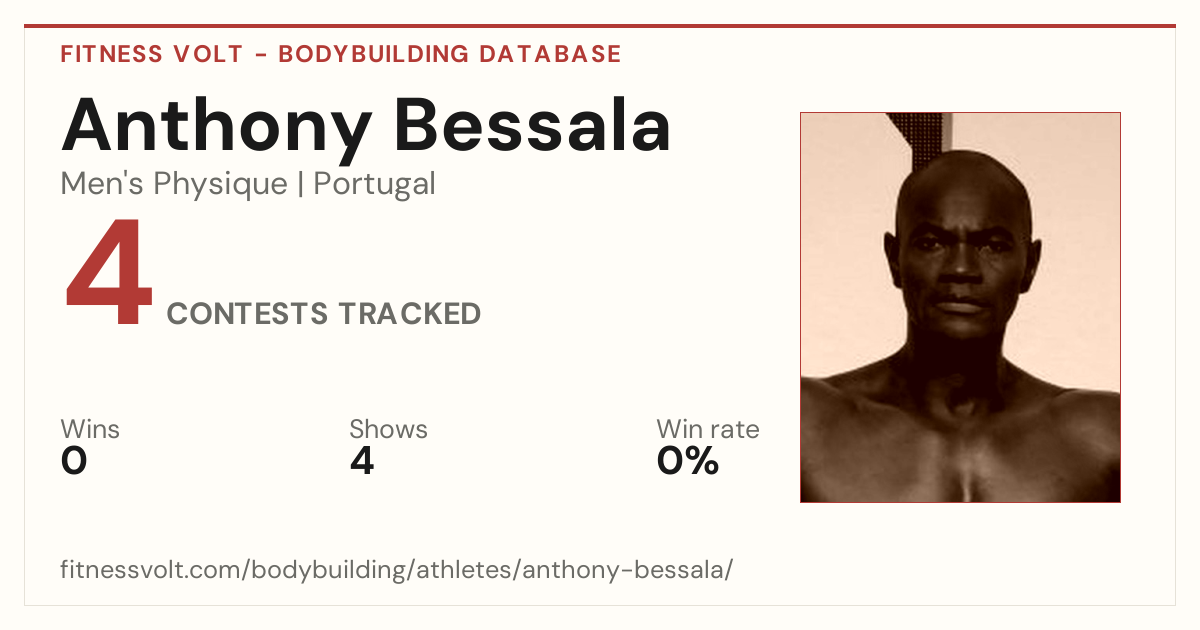Click the red top border line
Image resolution: width=1200 pixels, height=630 pixels.
pyautogui.click(x=600, y=26)
